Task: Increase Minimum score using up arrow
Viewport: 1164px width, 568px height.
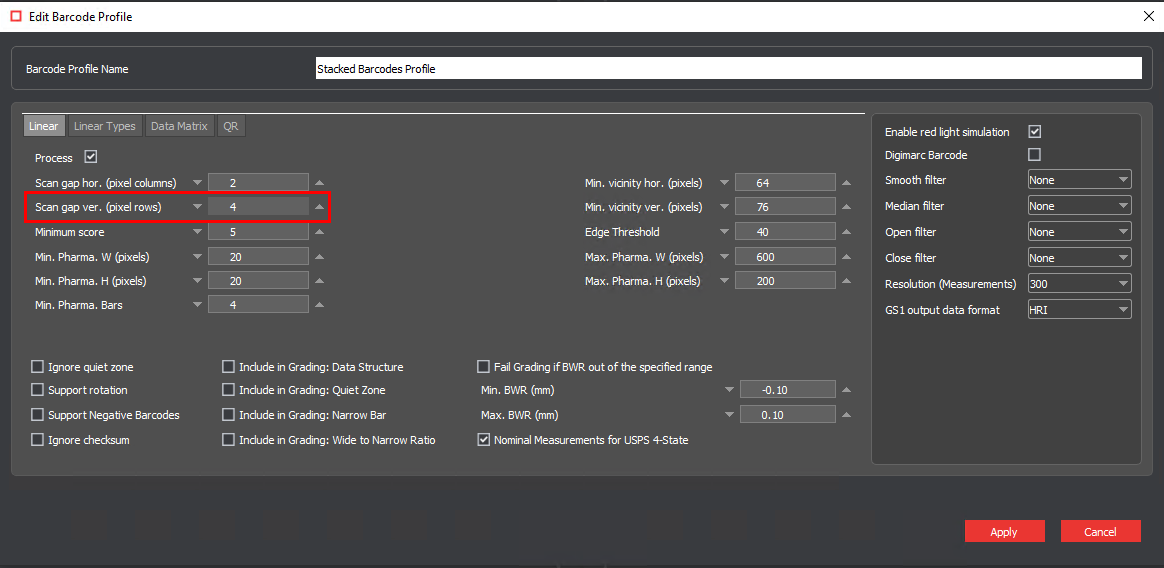Action: [319, 232]
